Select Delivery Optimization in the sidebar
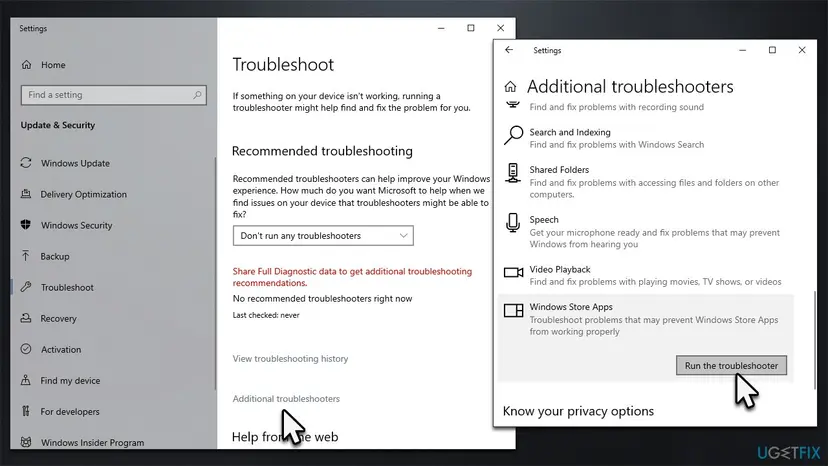 [83, 194]
